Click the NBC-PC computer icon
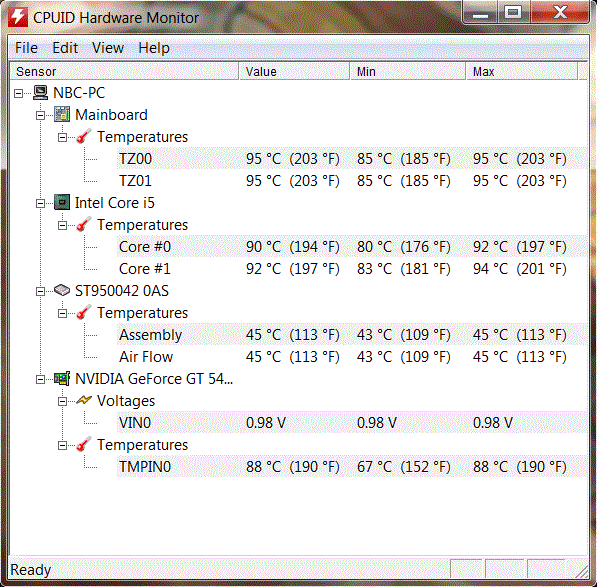Viewport: 597px width, 587px height. [x=40, y=93]
